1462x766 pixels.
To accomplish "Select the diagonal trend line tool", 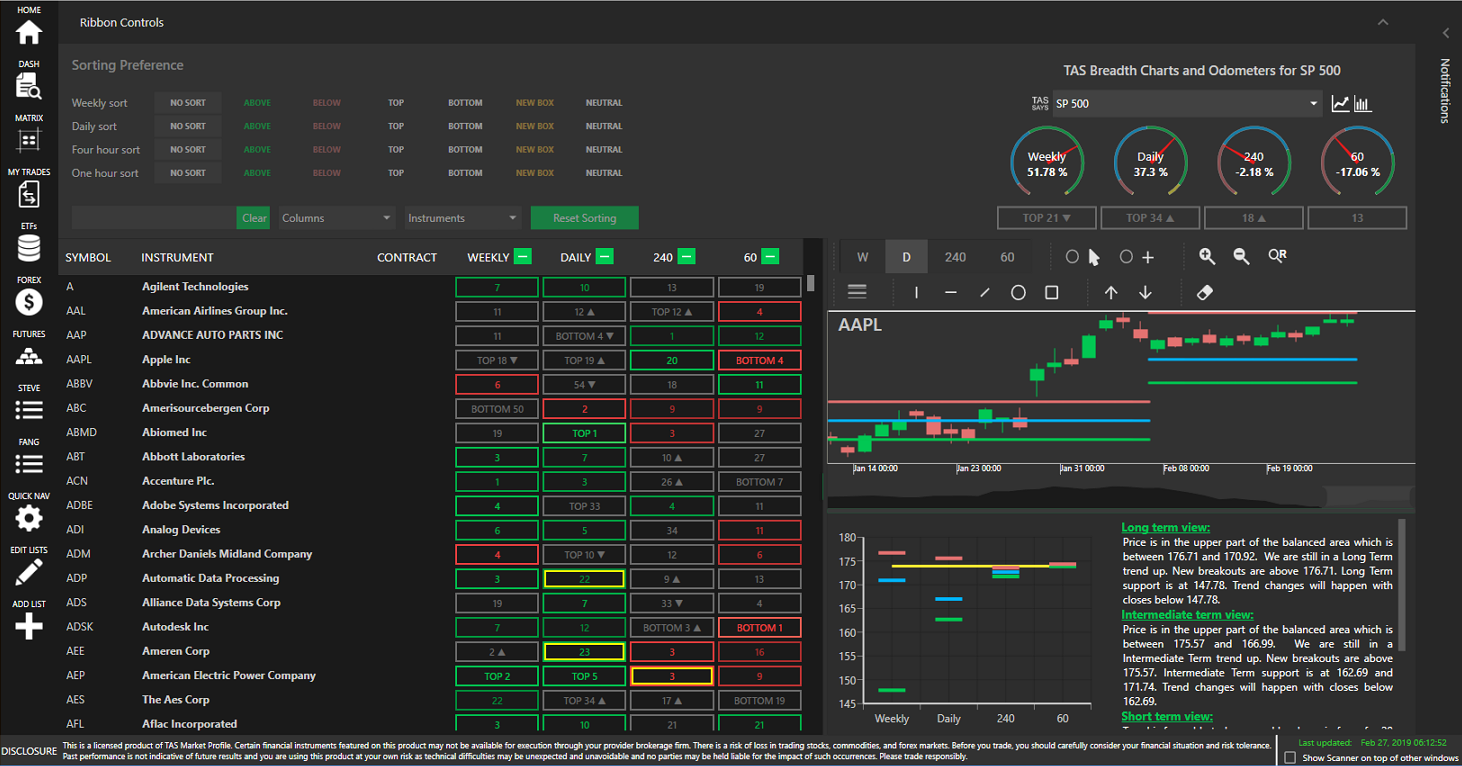I will tap(985, 293).
